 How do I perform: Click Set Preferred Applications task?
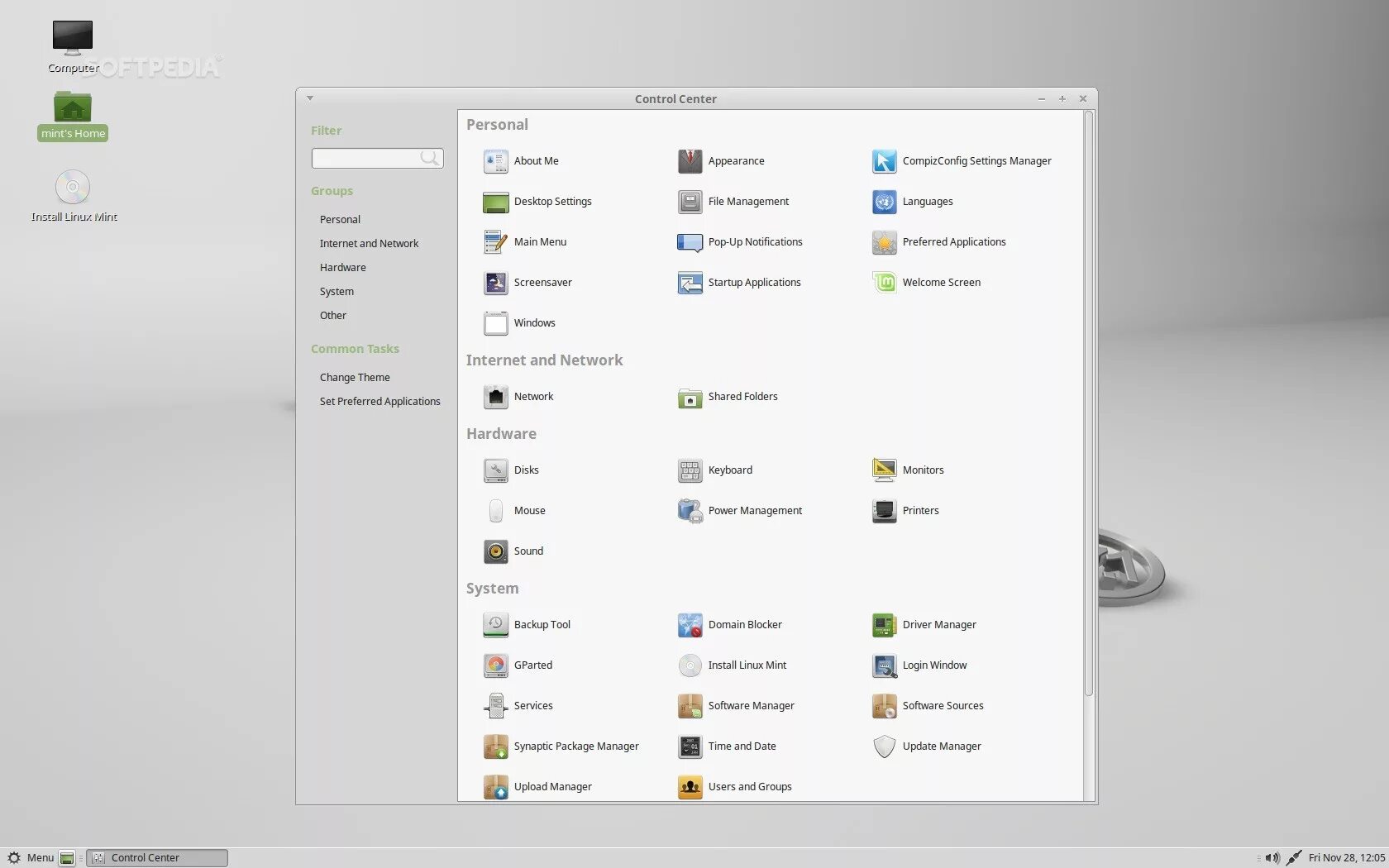pyautogui.click(x=379, y=402)
